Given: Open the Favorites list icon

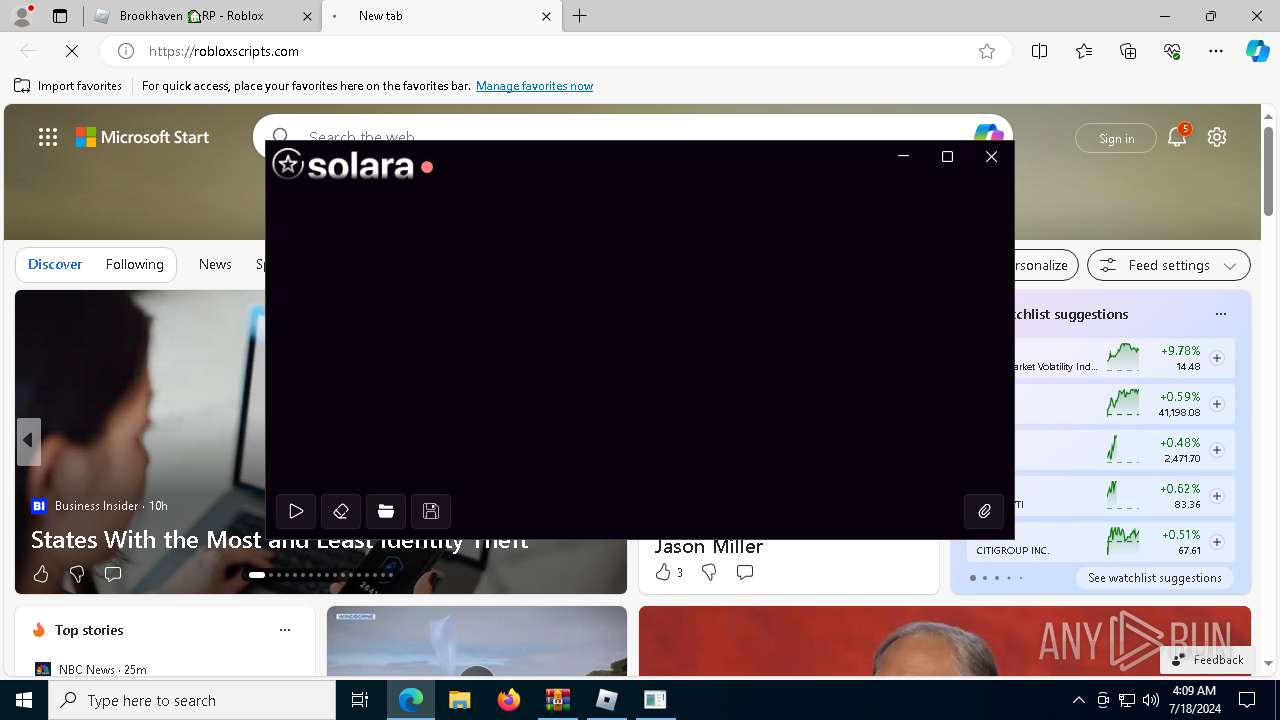Looking at the screenshot, I should [x=1084, y=51].
